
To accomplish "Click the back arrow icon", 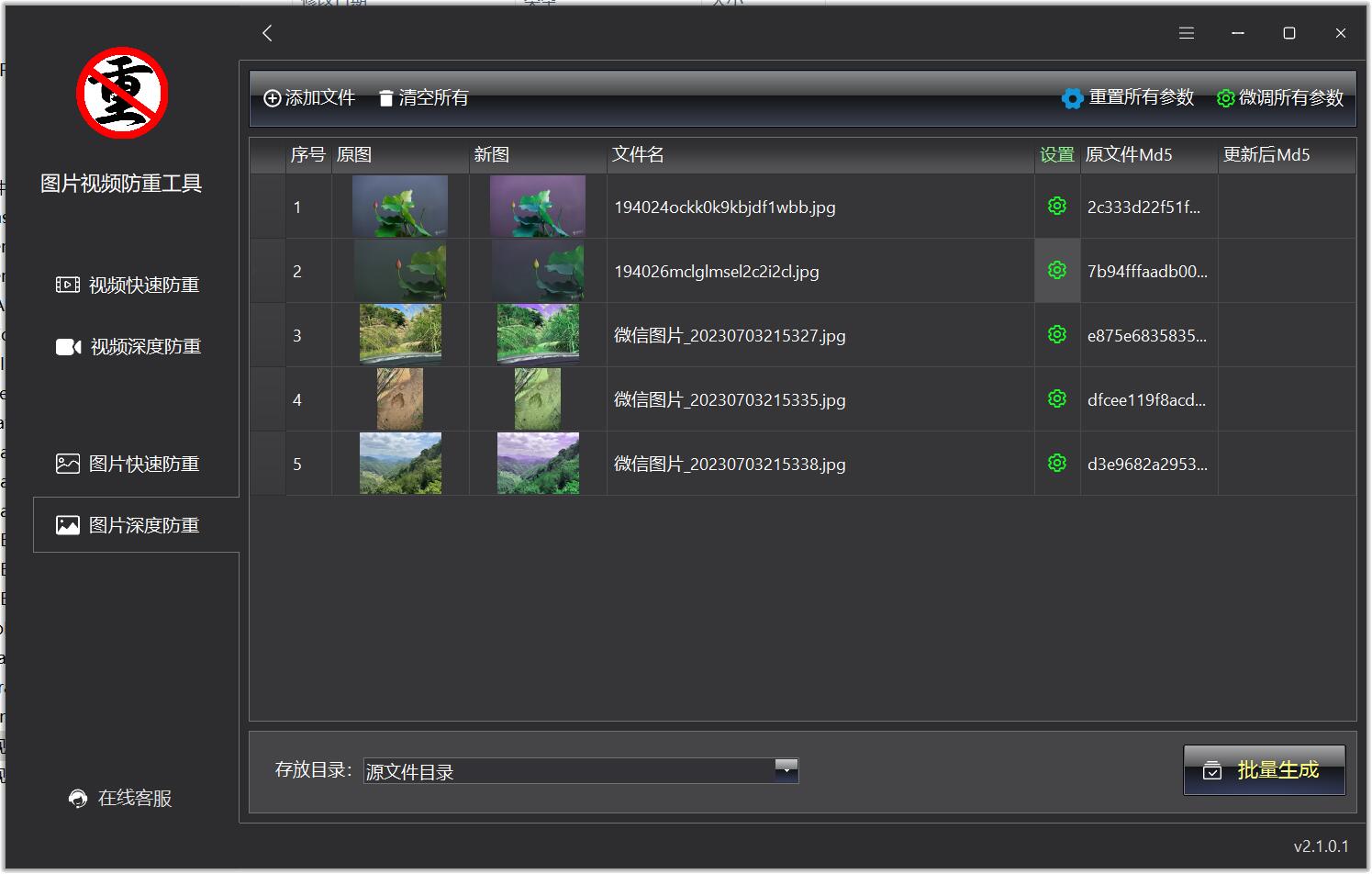I will tap(267, 33).
